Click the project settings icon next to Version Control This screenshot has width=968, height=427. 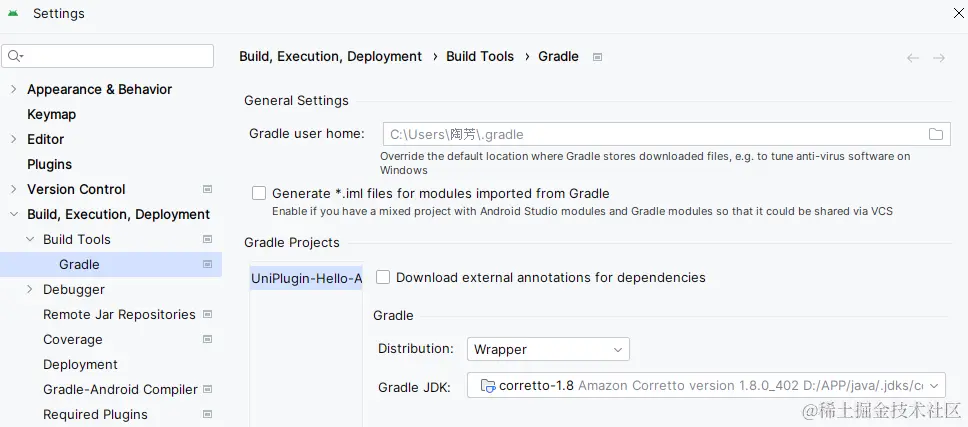pyautogui.click(x=208, y=189)
